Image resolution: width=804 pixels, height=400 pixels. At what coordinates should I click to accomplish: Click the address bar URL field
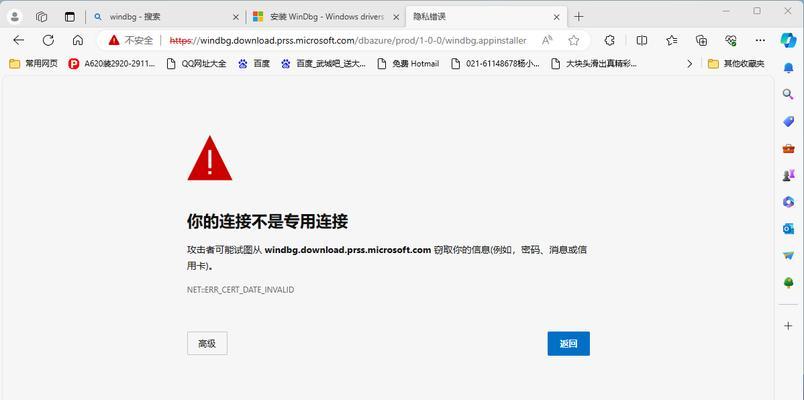click(x=348, y=41)
